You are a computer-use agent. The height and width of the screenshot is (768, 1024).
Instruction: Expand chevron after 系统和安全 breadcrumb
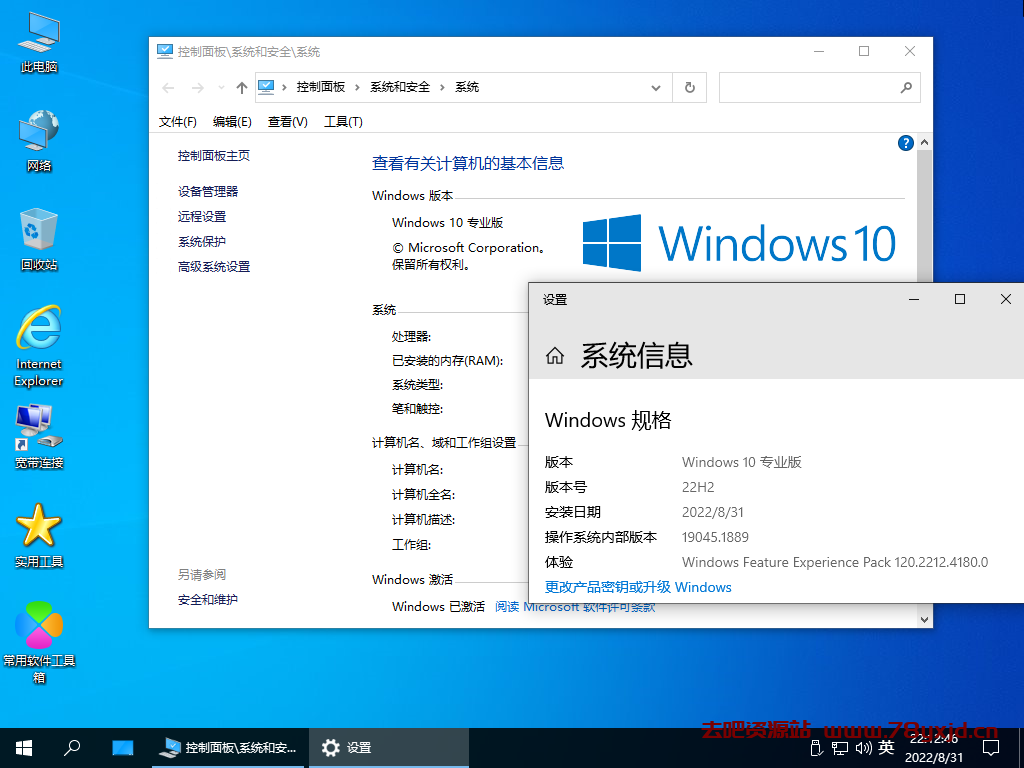(442, 88)
